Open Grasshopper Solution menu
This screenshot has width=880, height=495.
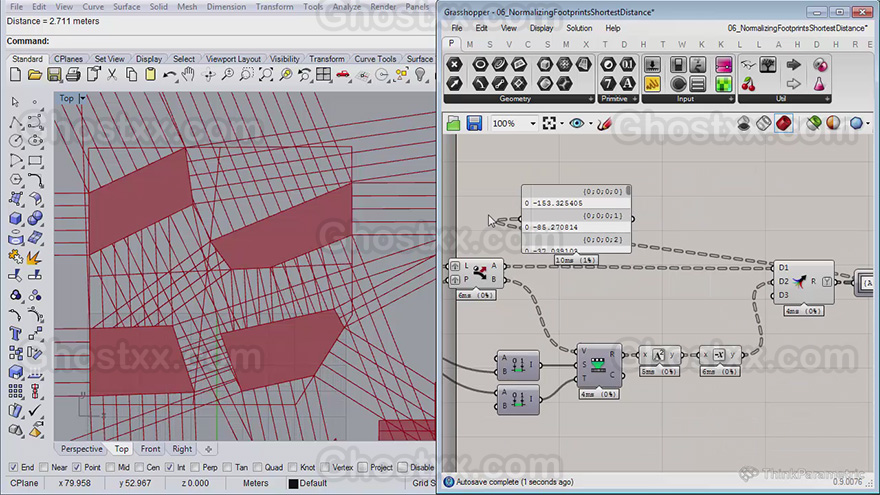pos(579,28)
